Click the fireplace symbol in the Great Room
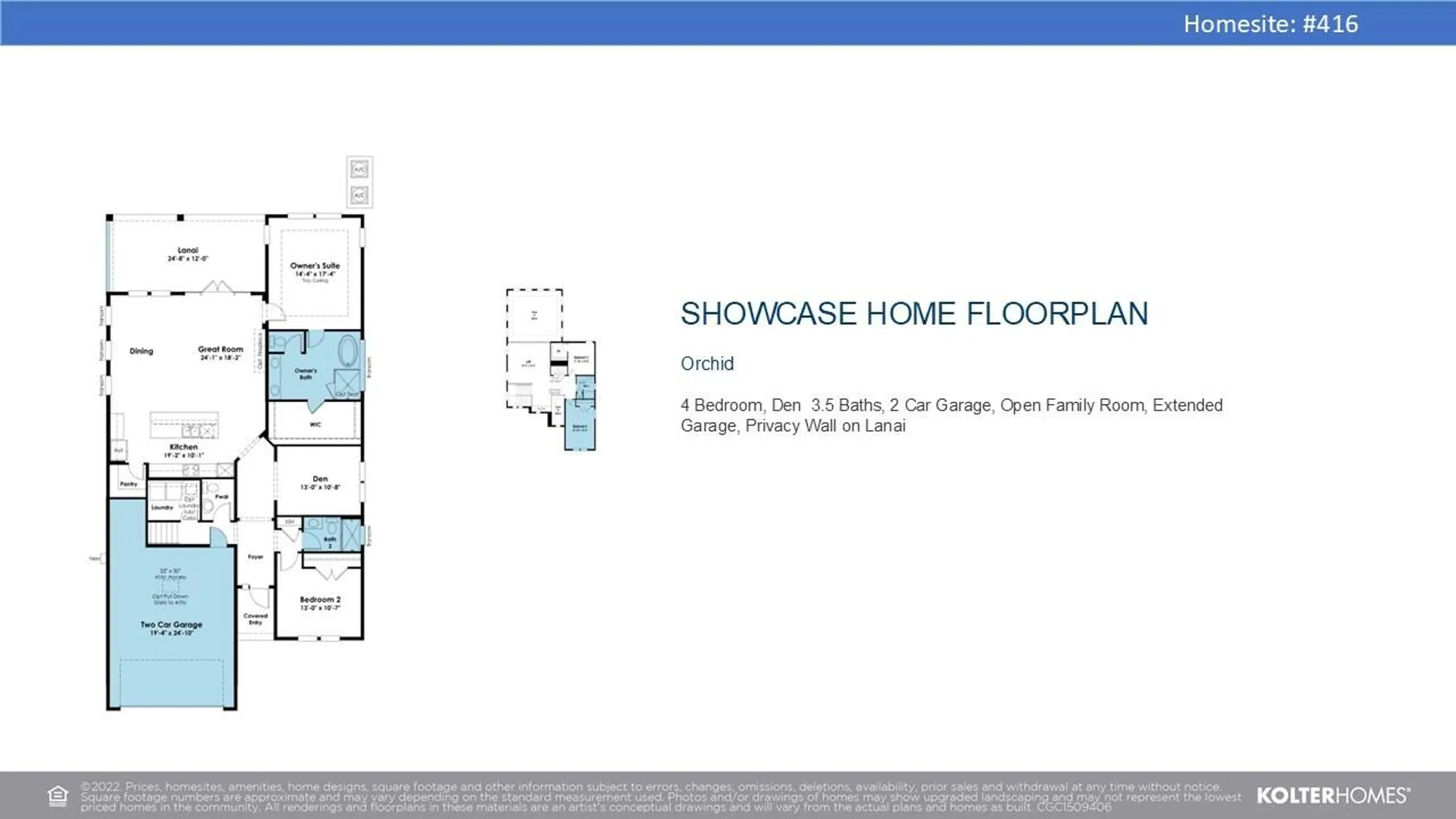The image size is (1456, 819). [259, 352]
